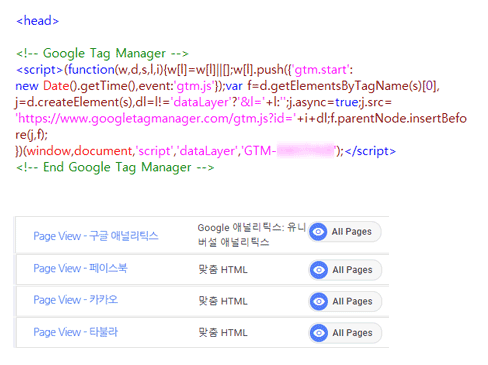Click the opening <script> tag text

click(39, 70)
